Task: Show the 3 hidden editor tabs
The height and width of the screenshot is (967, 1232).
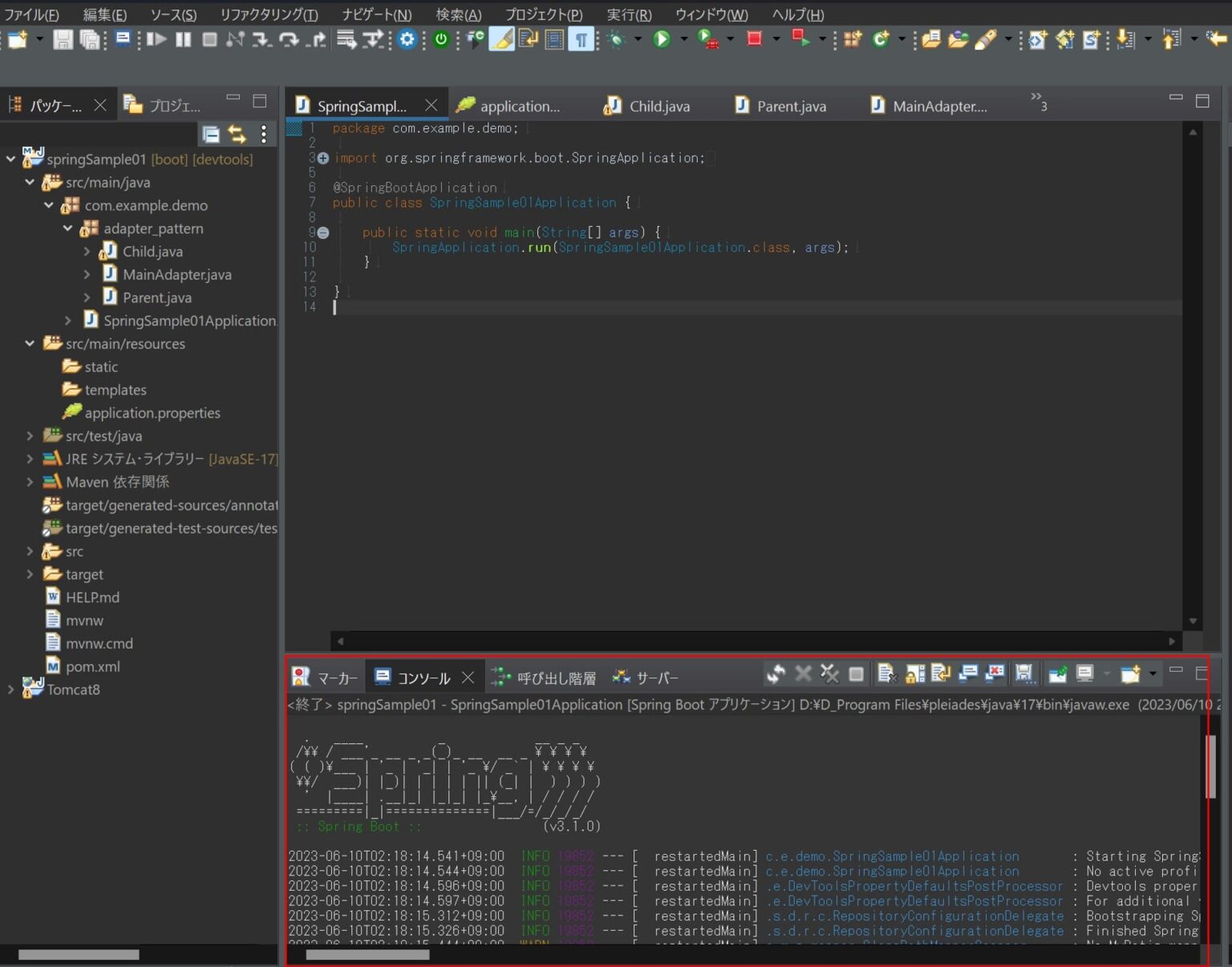Action: (1035, 103)
